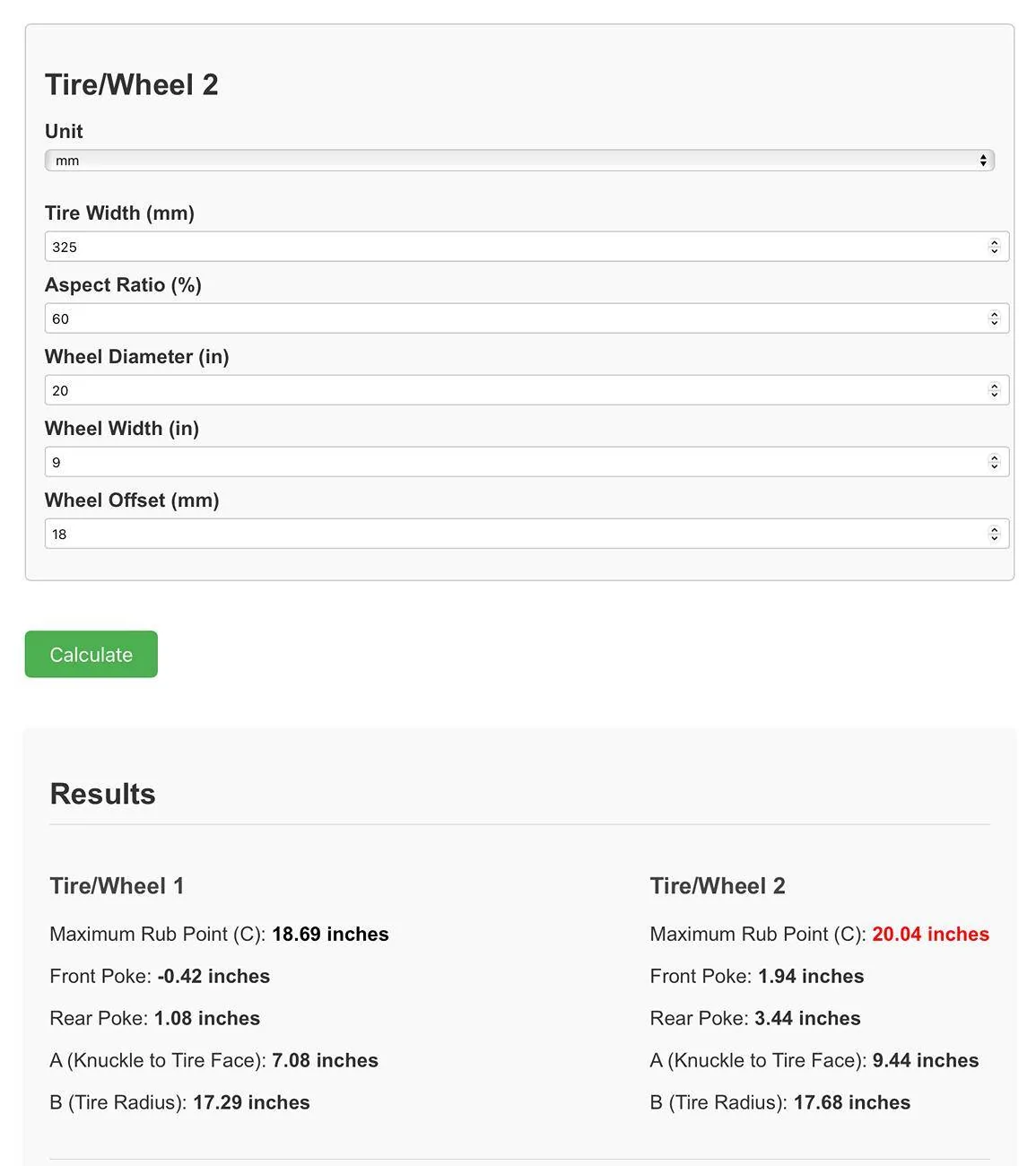Select the Tire Width input field

click(x=448, y=246)
